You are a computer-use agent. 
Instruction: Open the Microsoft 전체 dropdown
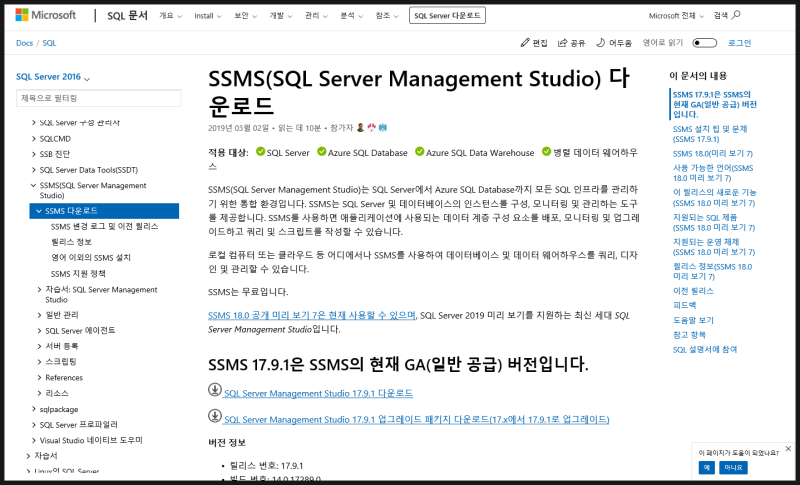click(677, 16)
